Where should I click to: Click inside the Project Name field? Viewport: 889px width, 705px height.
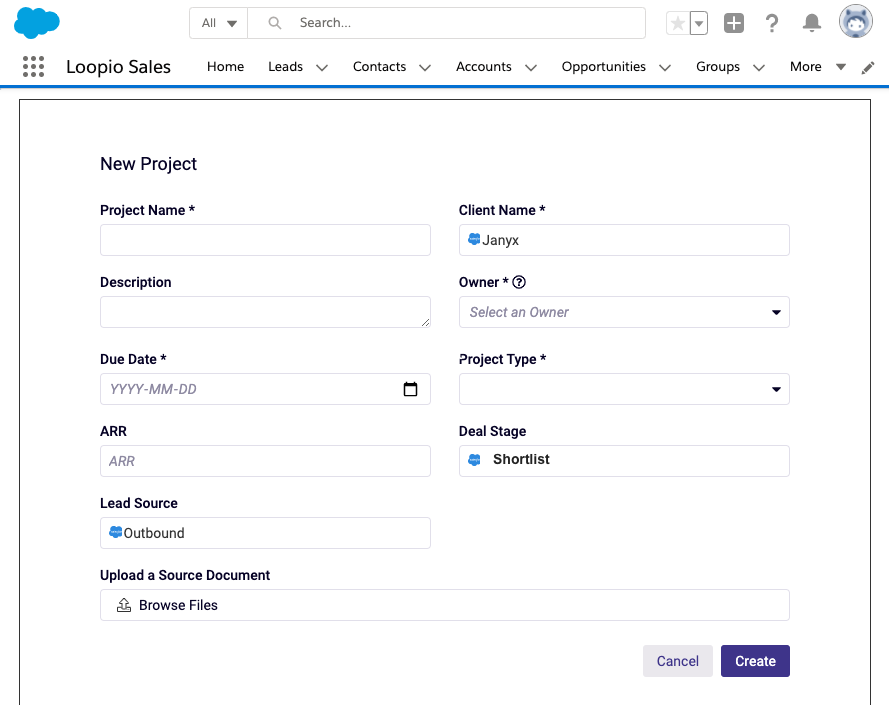click(x=264, y=240)
